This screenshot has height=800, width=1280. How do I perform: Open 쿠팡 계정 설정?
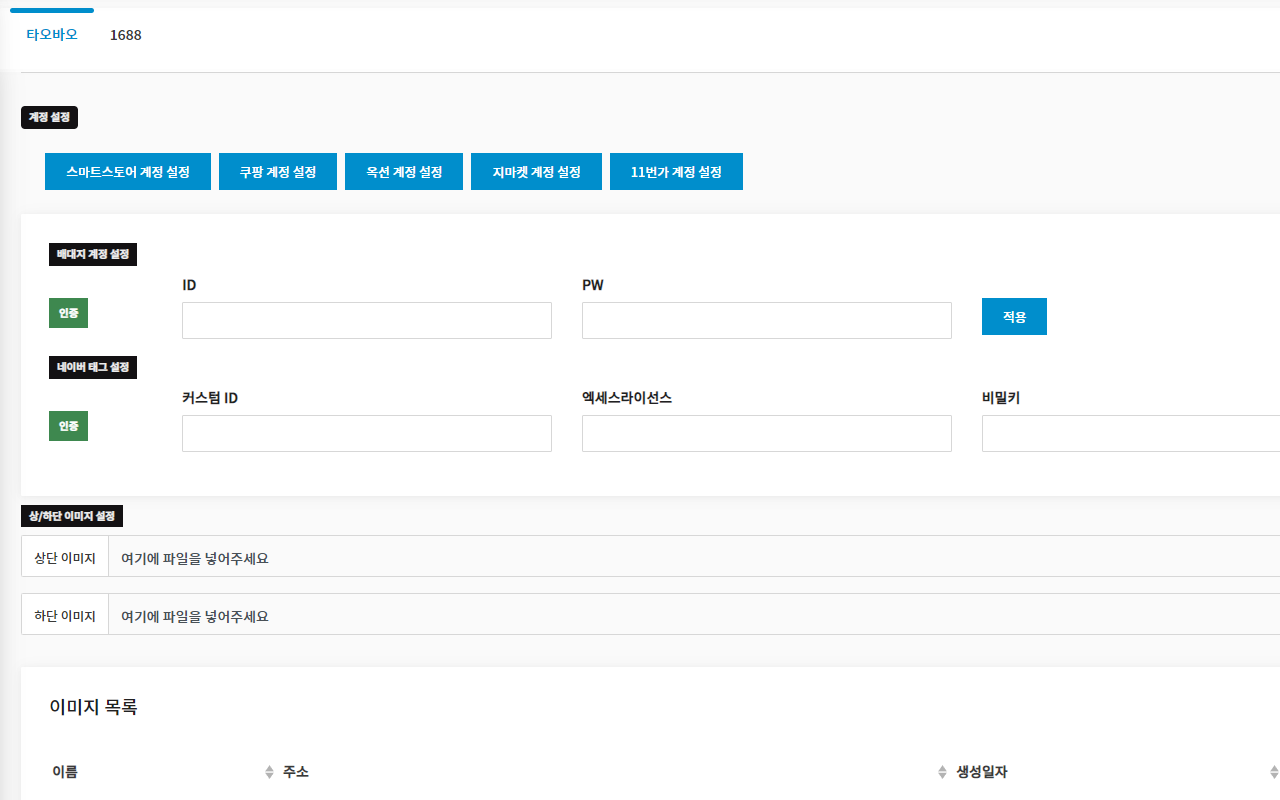277,171
